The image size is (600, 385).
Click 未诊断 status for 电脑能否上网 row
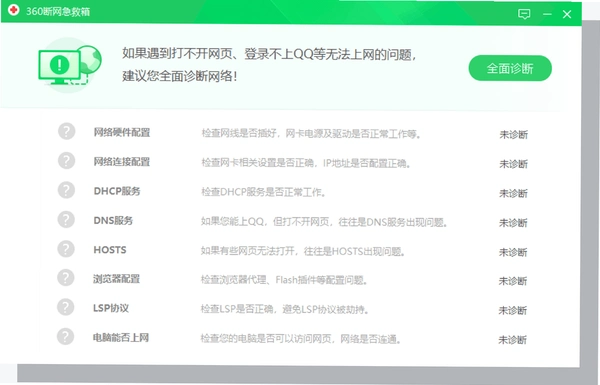coord(512,339)
